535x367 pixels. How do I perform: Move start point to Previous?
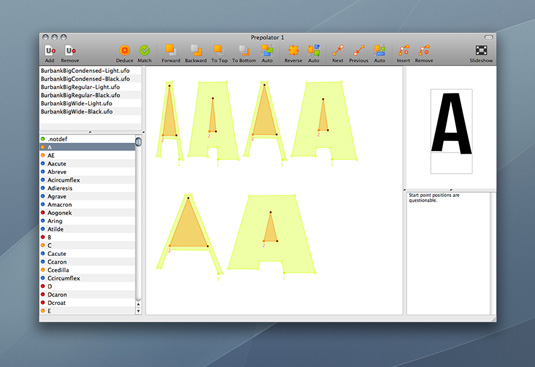pos(359,50)
